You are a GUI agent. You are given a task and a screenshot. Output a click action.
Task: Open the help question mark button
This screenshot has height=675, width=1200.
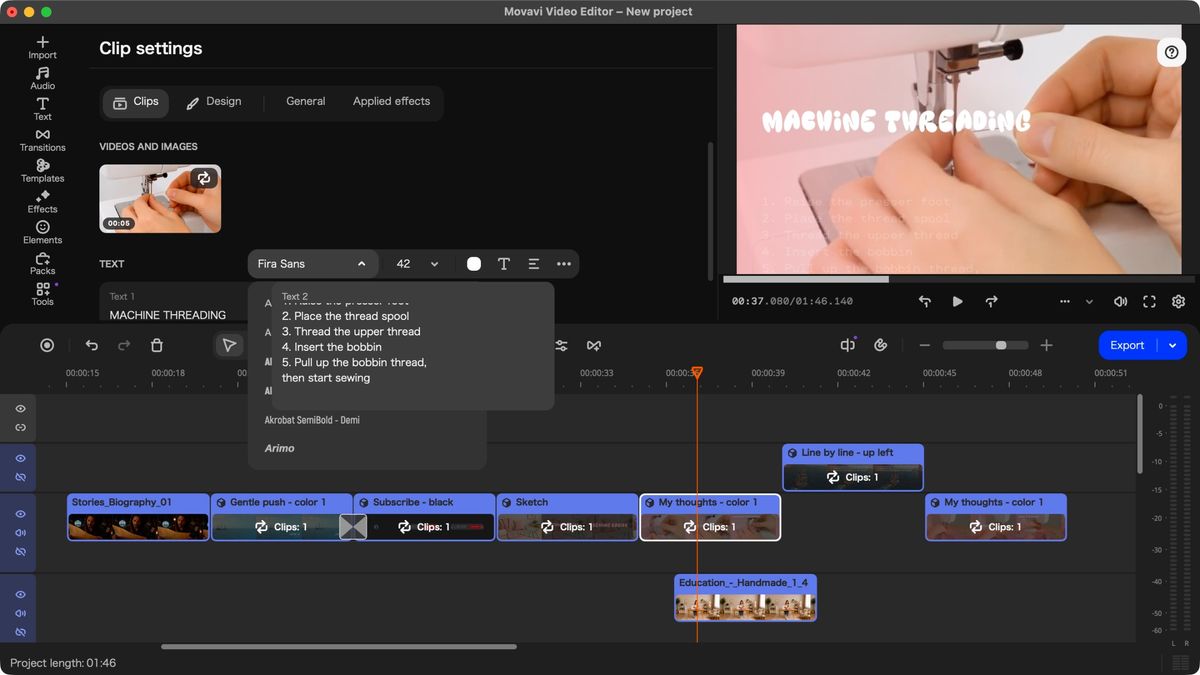coord(1172,52)
